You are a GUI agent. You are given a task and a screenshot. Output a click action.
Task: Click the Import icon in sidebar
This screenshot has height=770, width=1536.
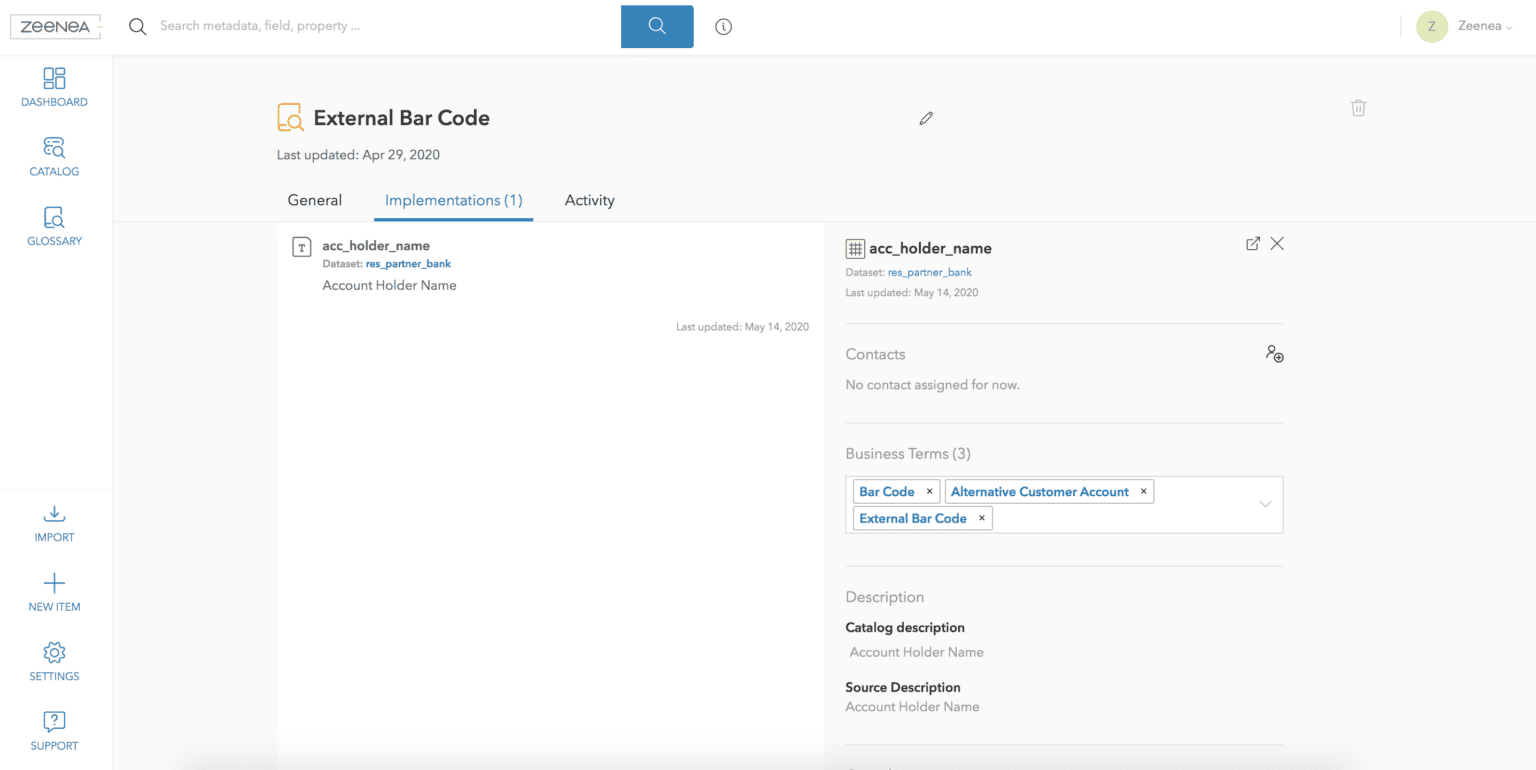click(x=54, y=514)
